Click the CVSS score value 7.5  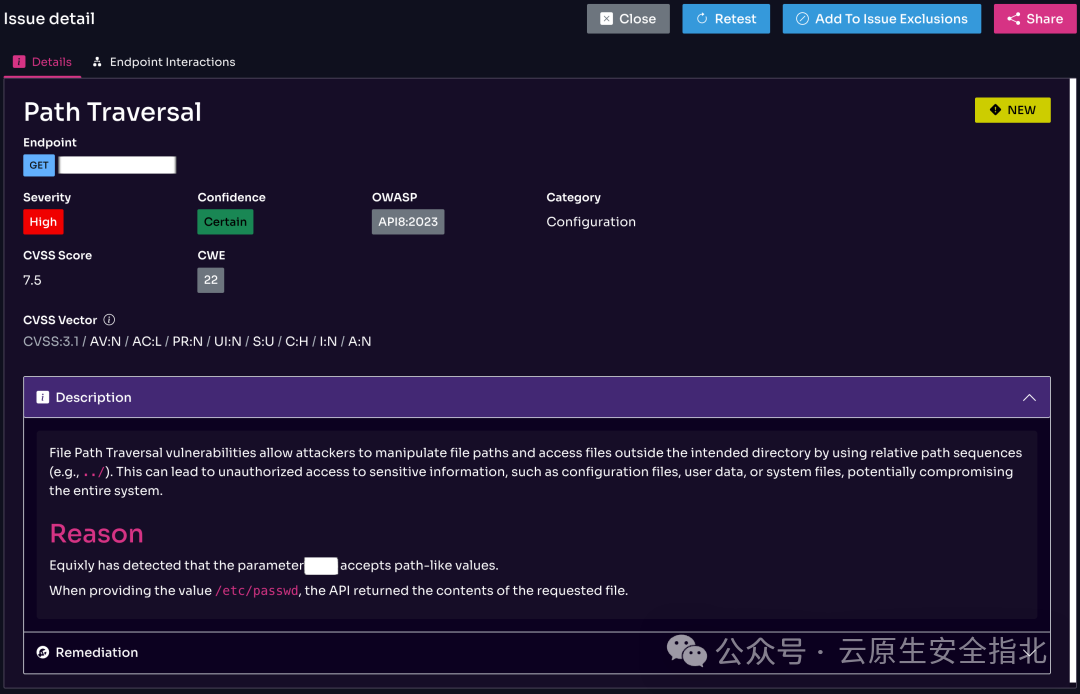(x=32, y=280)
